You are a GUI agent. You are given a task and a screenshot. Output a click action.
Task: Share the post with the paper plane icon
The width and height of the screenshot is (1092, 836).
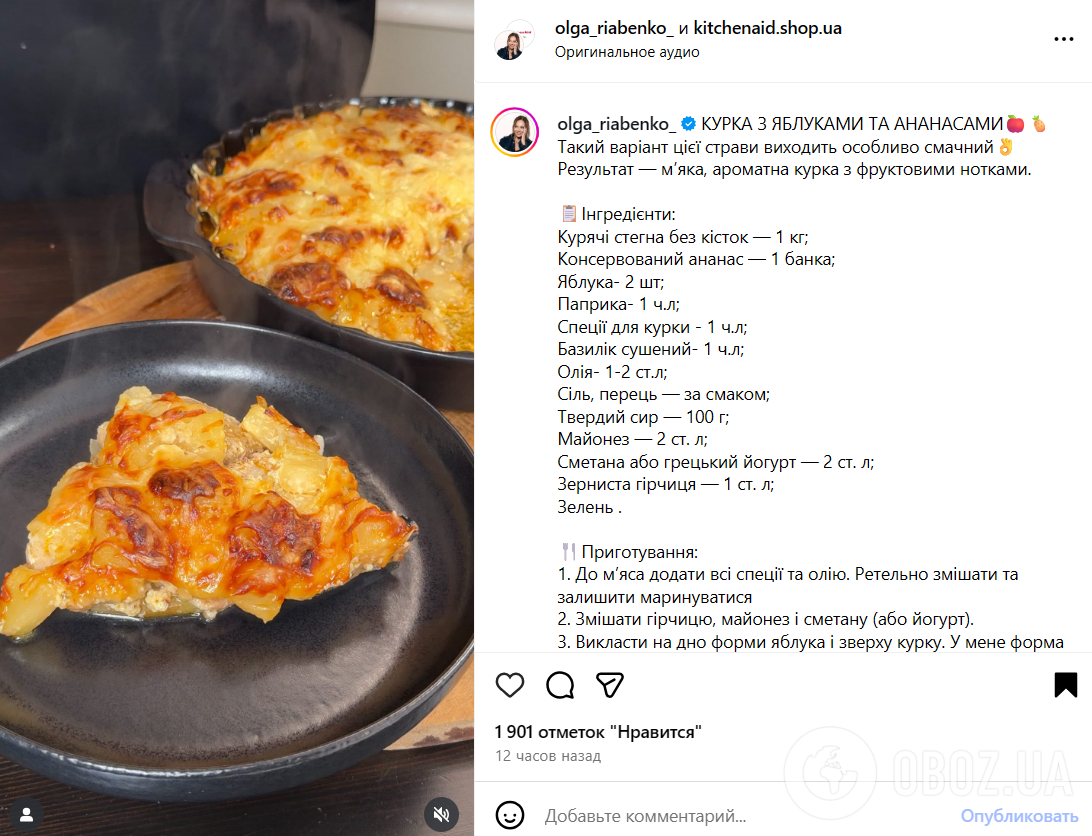[x=610, y=685]
